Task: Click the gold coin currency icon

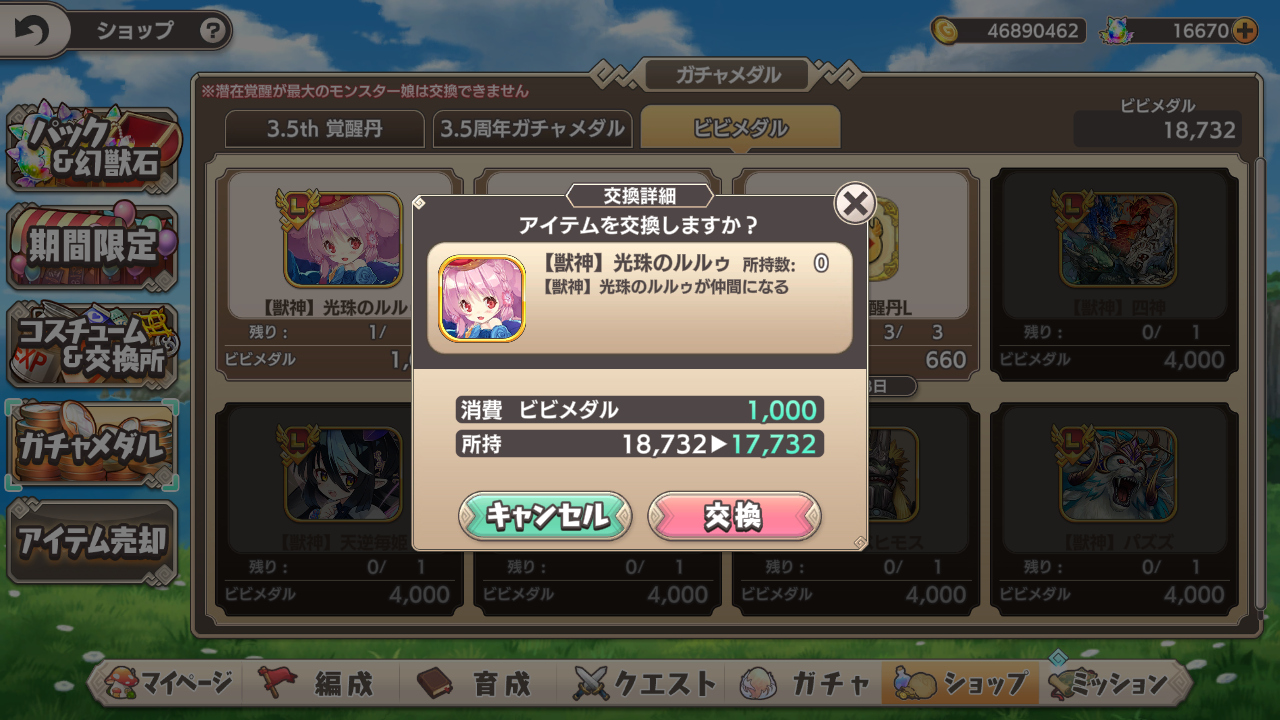Action: click(944, 31)
